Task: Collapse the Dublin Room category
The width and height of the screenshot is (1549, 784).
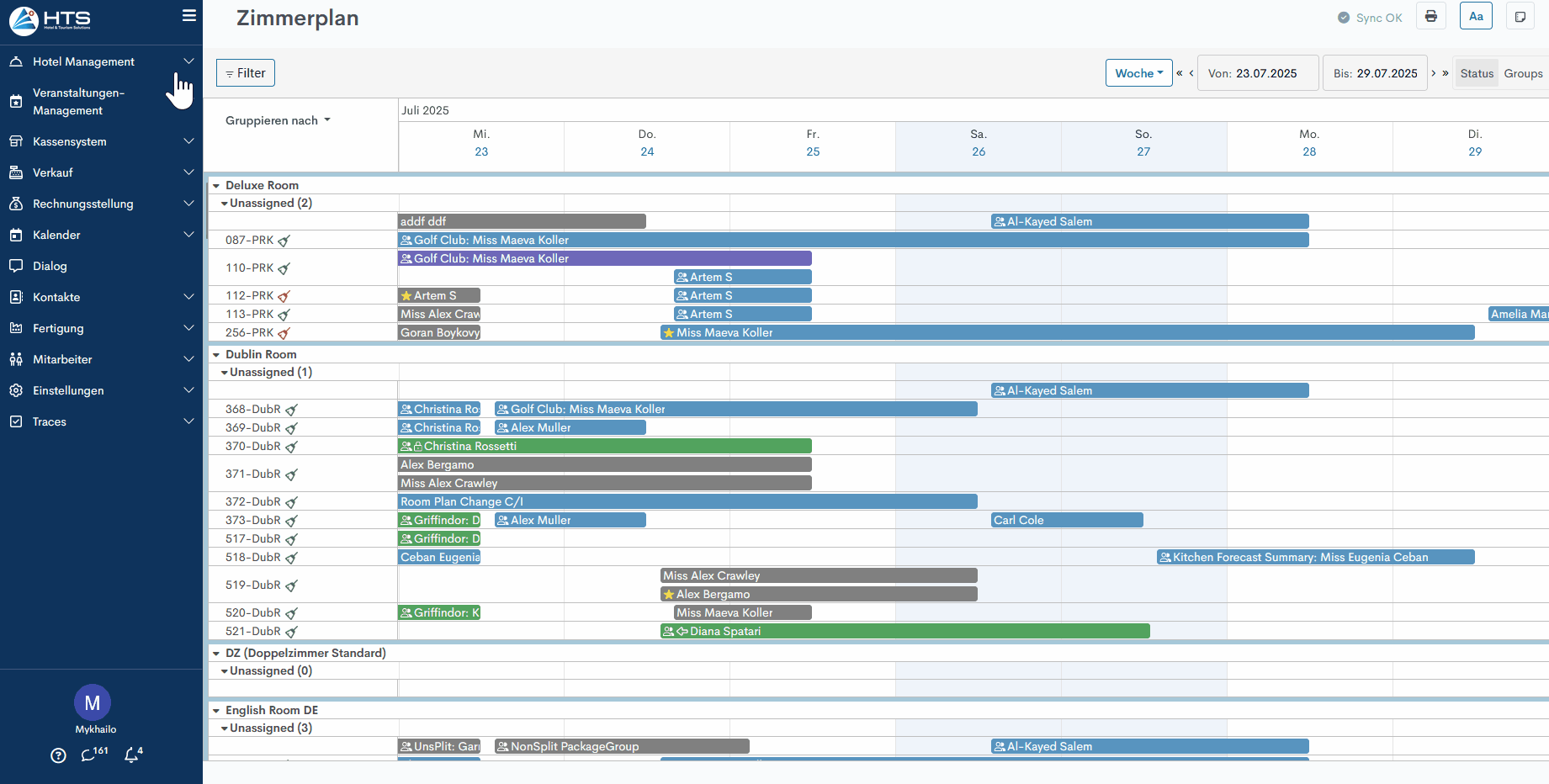Action: pyautogui.click(x=216, y=355)
